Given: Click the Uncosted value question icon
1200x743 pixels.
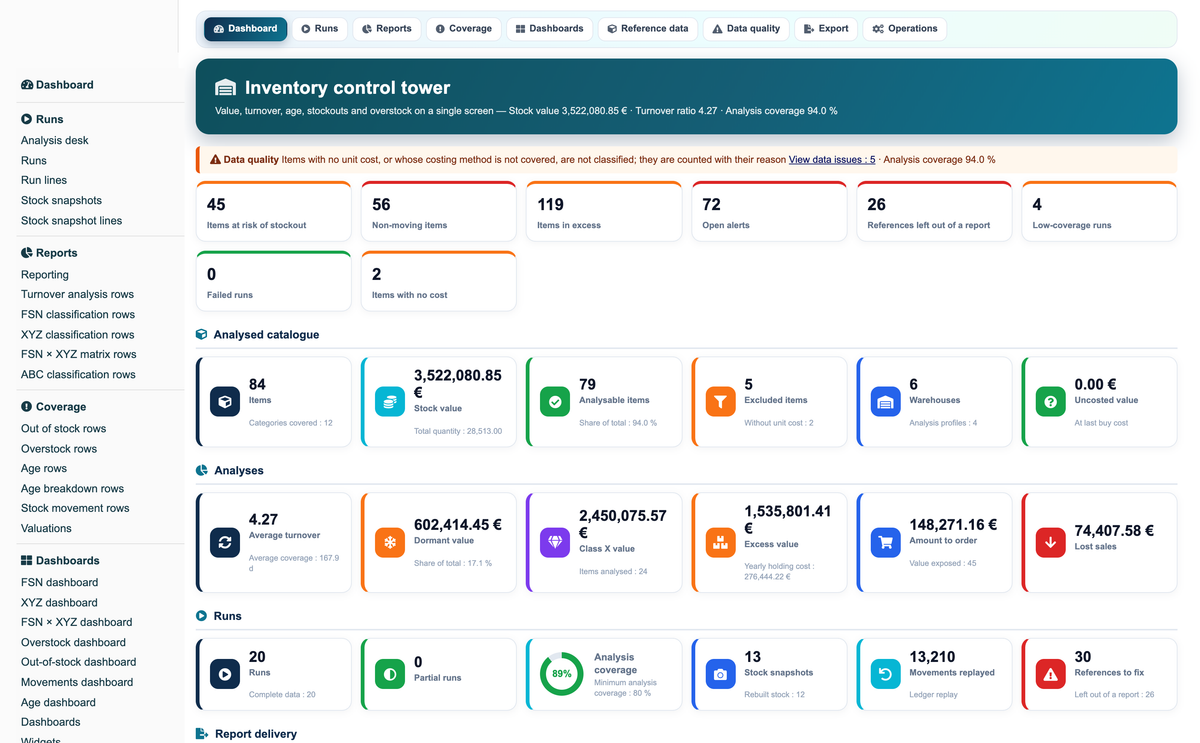Looking at the screenshot, I should tap(1050, 402).
